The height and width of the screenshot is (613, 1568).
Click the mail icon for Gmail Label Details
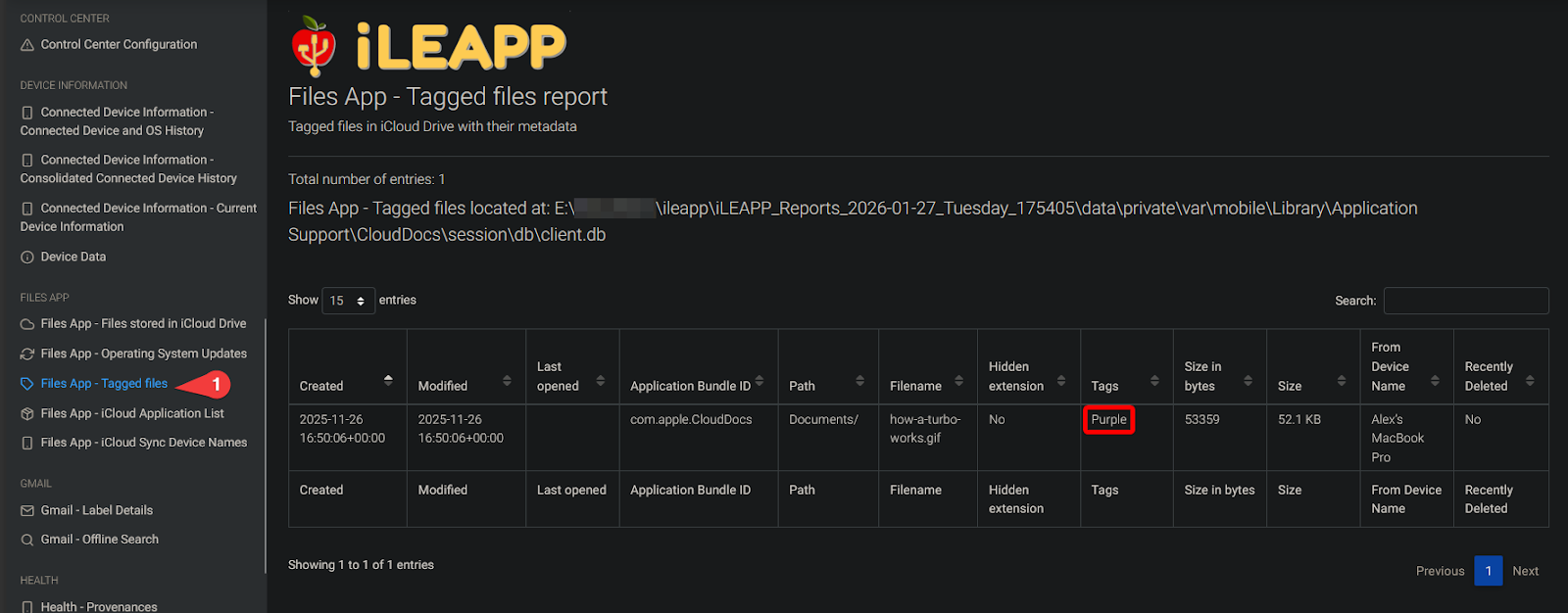[x=27, y=511]
